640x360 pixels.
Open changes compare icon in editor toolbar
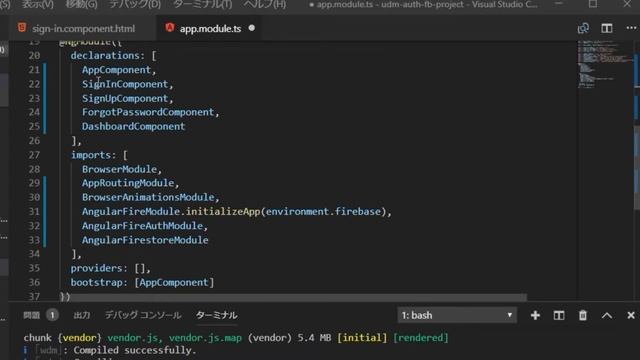(x=583, y=28)
